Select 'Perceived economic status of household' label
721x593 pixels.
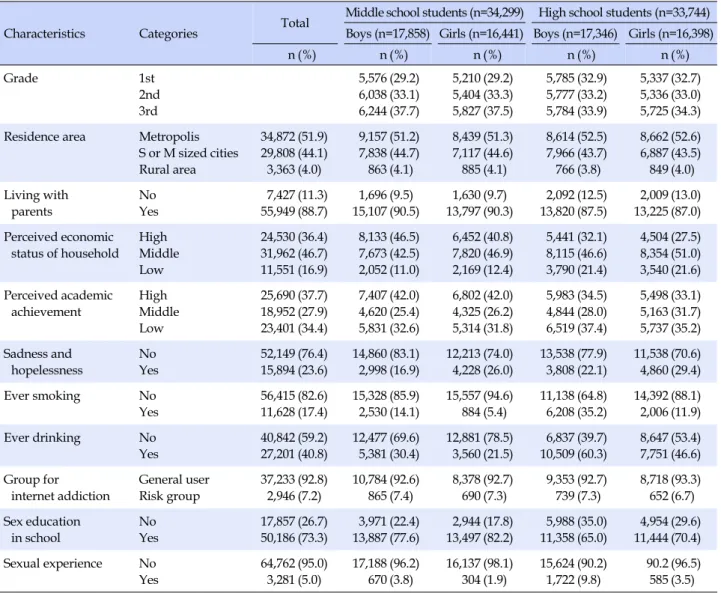61,245
